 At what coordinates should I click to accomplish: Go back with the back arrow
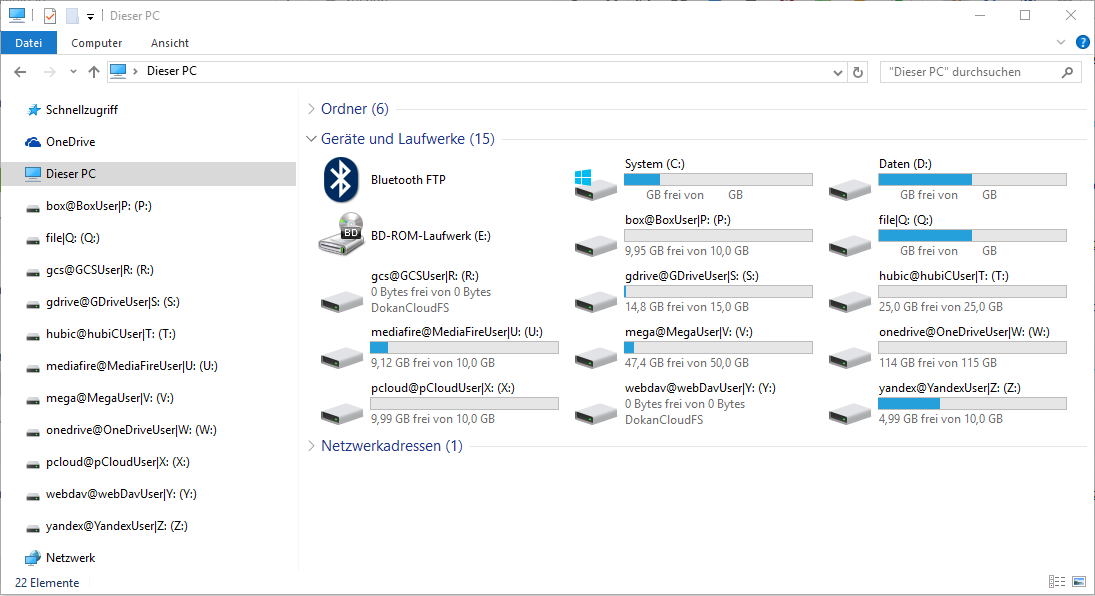20,71
